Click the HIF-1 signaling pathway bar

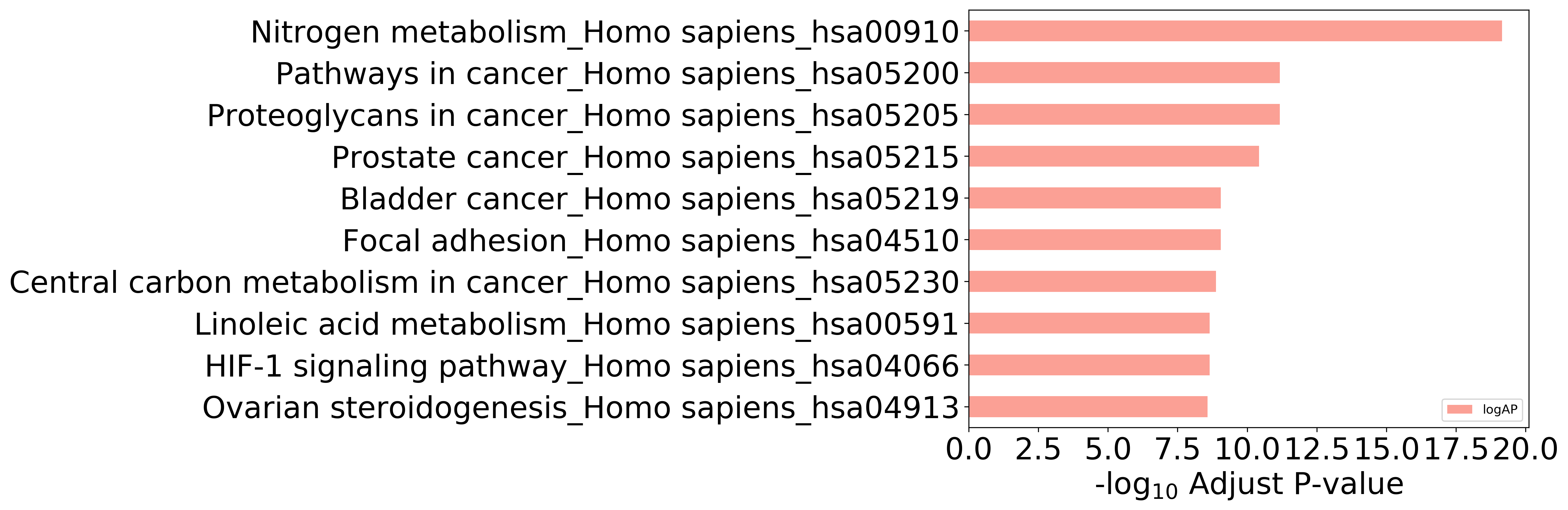pyautogui.click(x=1089, y=365)
